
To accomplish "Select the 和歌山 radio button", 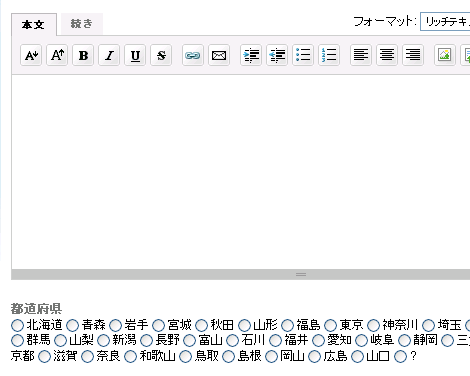I will (130, 357).
